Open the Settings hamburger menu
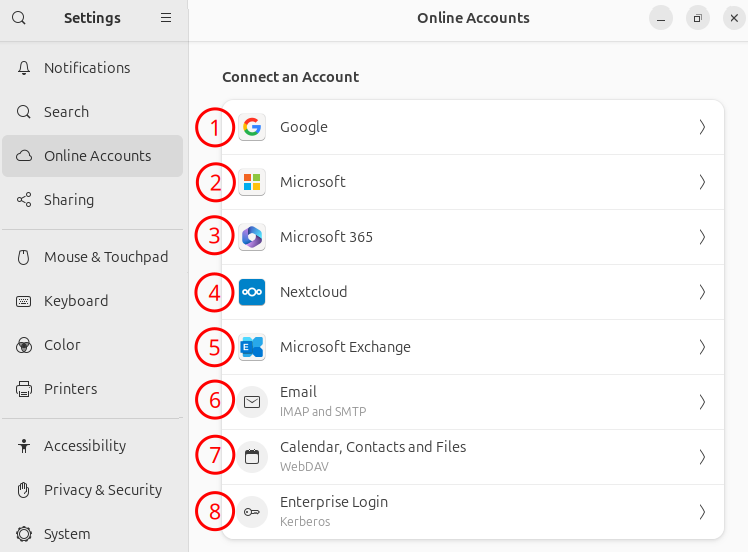 [166, 18]
